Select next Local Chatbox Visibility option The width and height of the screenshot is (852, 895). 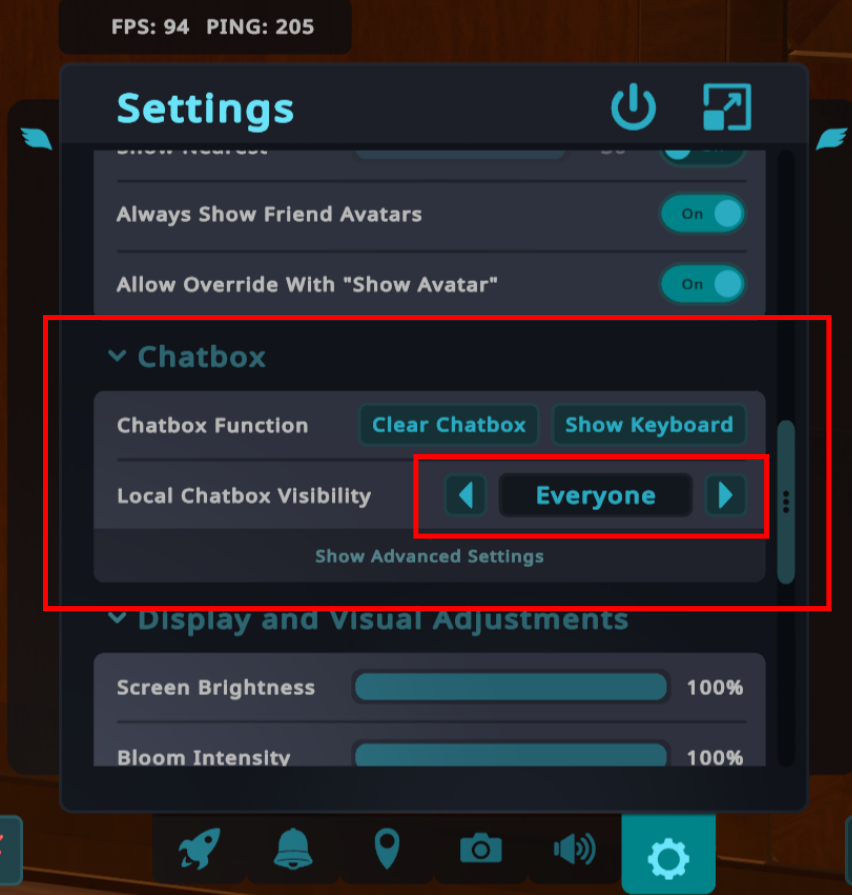click(725, 495)
